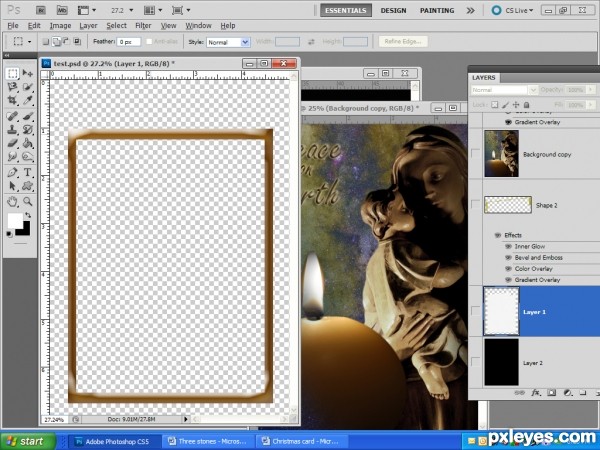Image resolution: width=600 pixels, height=450 pixels.
Task: Select the Path Selection tool
Action: point(12,186)
